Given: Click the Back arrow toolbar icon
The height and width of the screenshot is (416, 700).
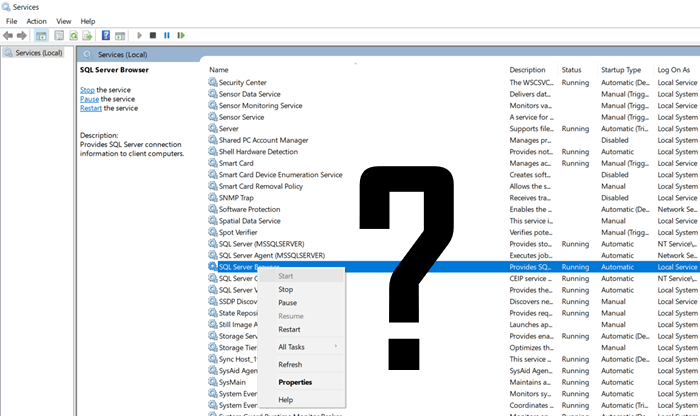Looking at the screenshot, I should [9, 35].
